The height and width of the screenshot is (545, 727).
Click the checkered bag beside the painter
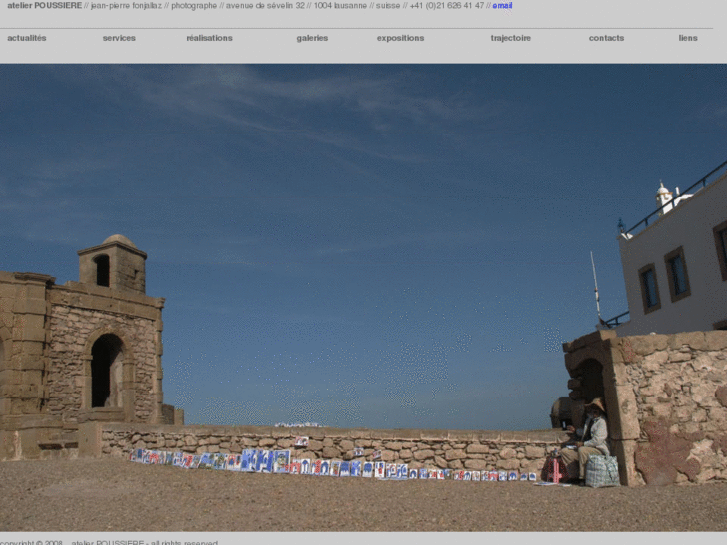pos(602,470)
